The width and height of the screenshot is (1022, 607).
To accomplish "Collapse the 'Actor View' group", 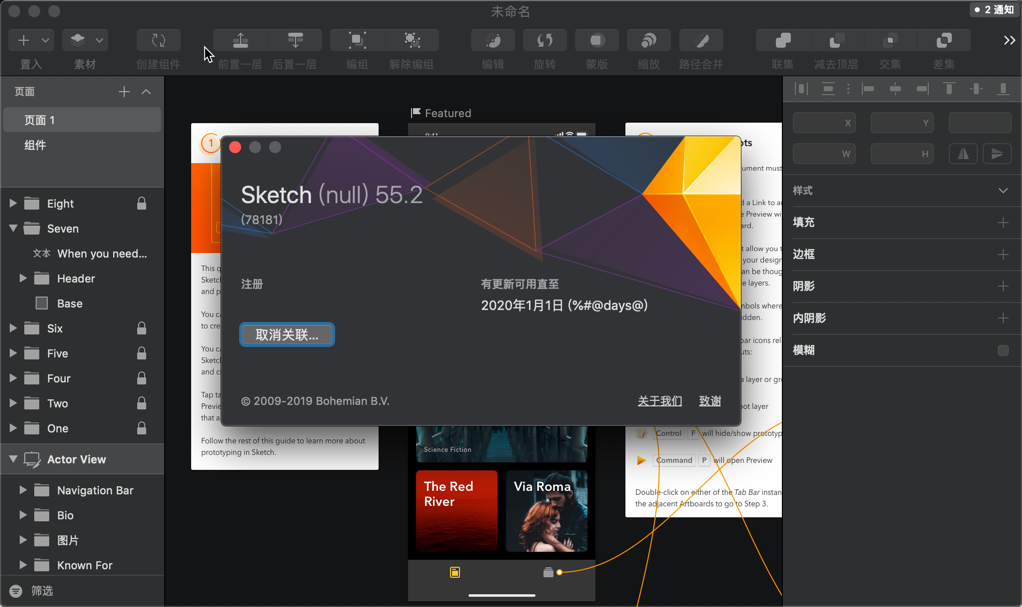I will click(12, 458).
